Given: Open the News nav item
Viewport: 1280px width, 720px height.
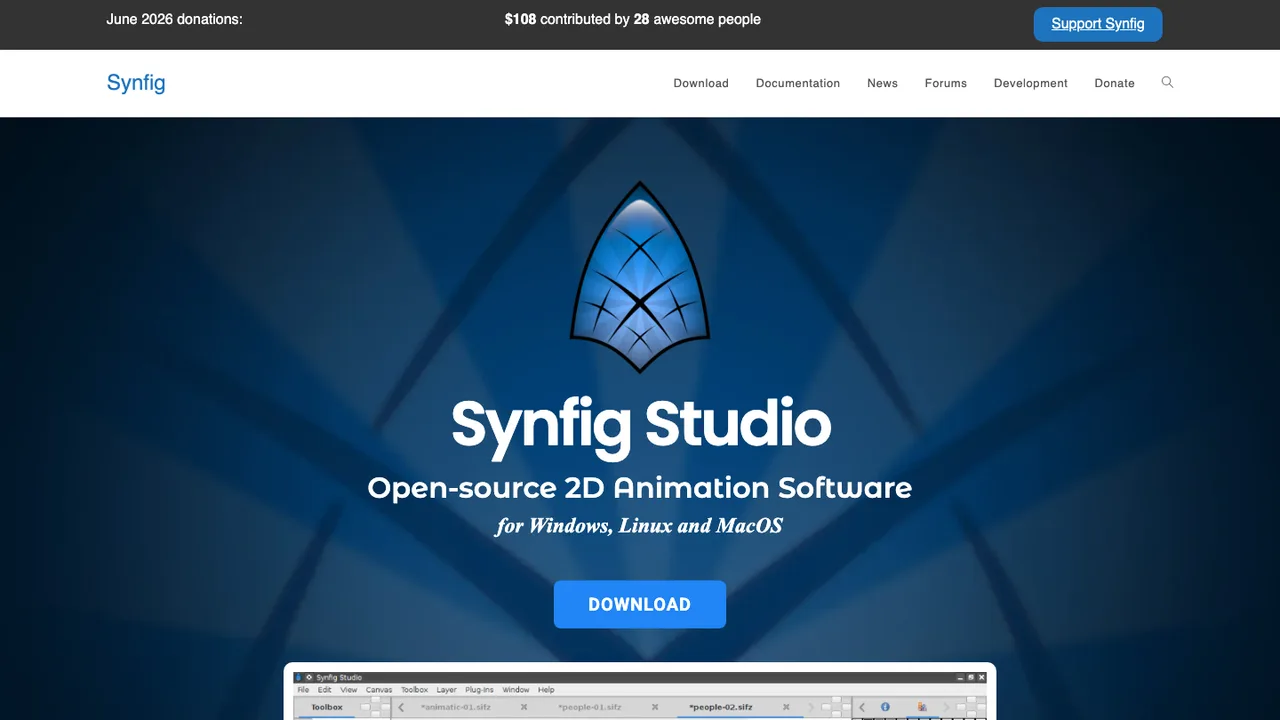Looking at the screenshot, I should click(x=882, y=83).
